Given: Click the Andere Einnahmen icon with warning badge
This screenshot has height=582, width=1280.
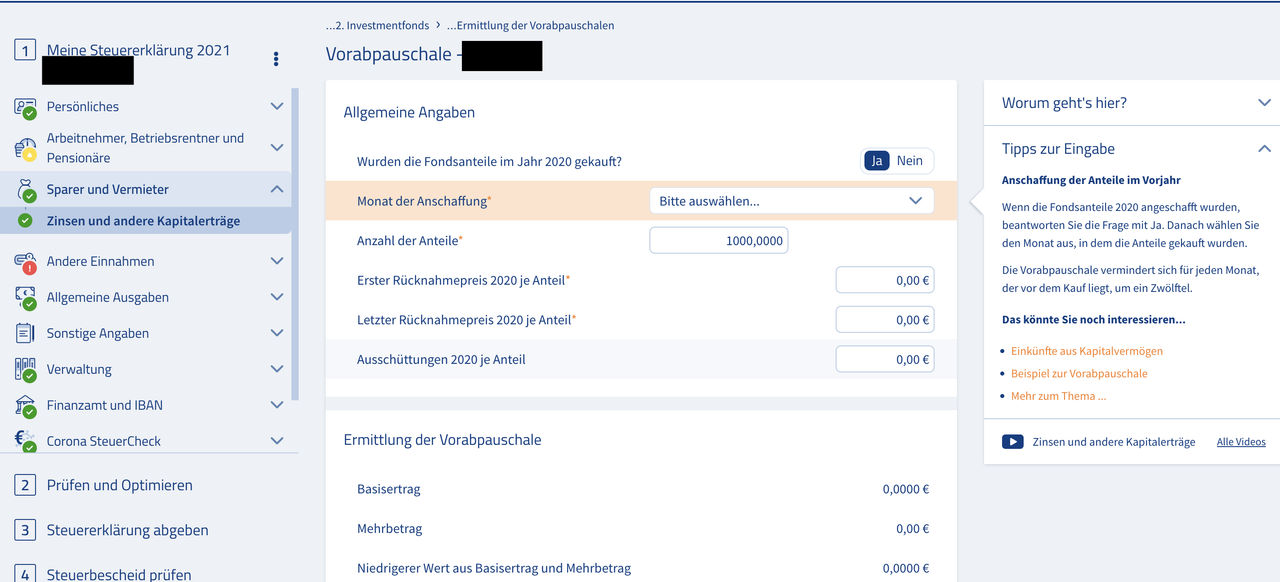Looking at the screenshot, I should pyautogui.click(x=26, y=262).
